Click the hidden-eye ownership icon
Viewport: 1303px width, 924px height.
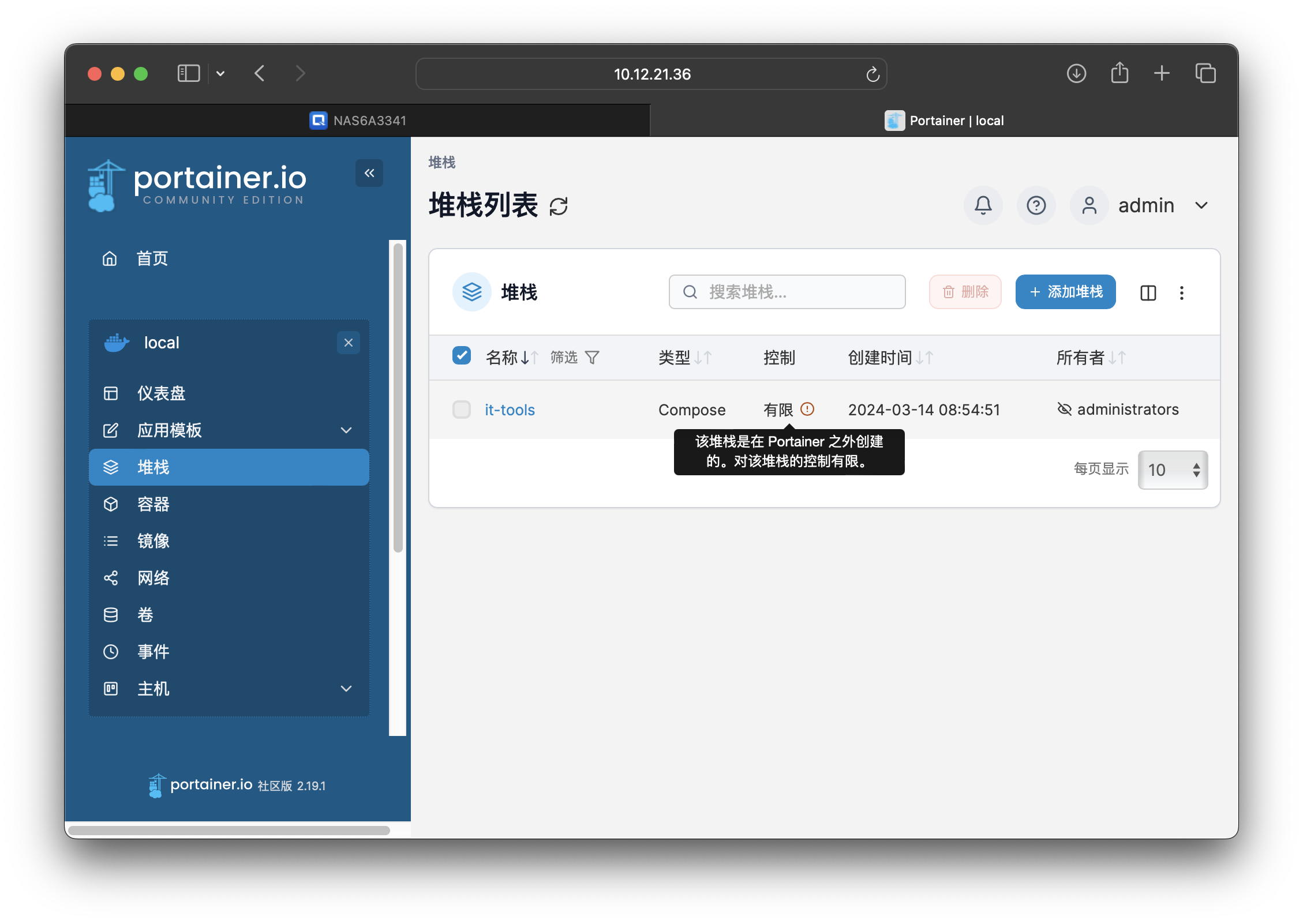tap(1064, 409)
